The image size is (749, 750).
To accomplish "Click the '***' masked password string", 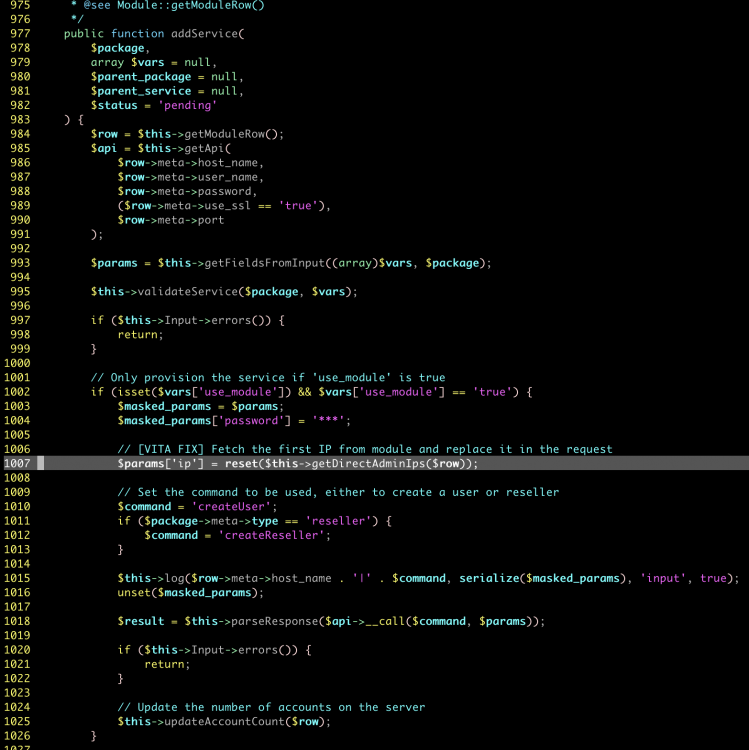I will click(x=328, y=421).
